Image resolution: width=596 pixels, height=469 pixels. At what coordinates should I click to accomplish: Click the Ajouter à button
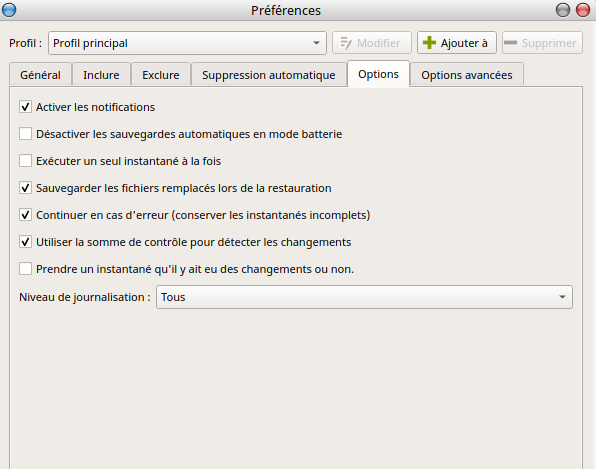[x=457, y=43]
